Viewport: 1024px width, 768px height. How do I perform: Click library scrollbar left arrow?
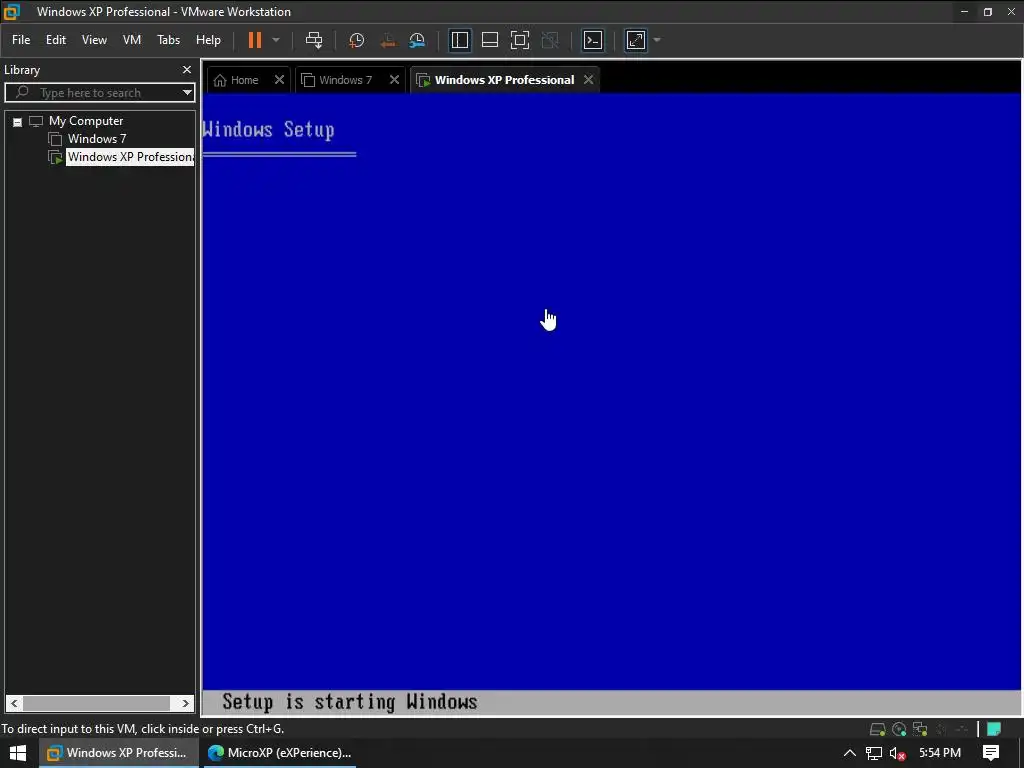coord(14,703)
